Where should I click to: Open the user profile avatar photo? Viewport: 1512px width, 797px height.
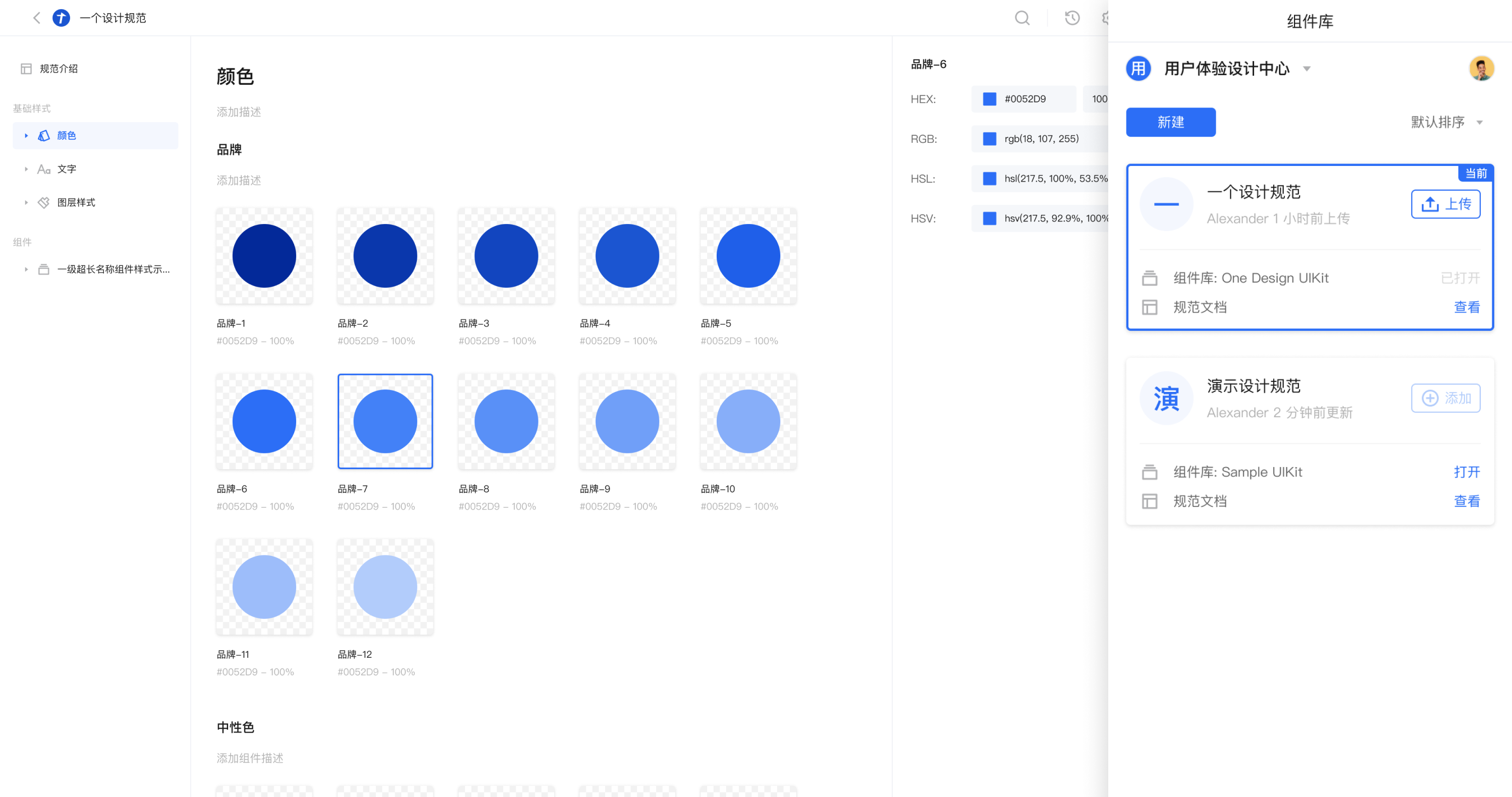(x=1482, y=69)
